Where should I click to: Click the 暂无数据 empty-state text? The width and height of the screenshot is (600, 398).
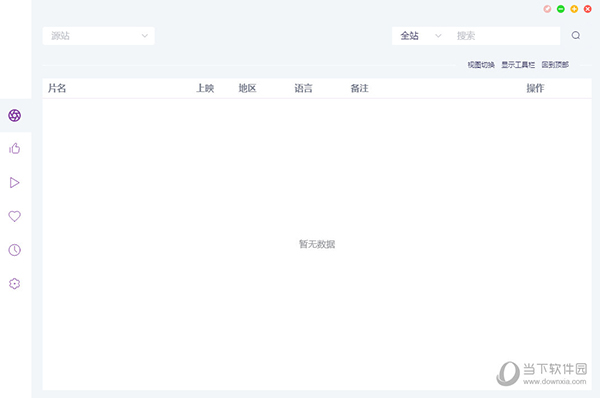pyautogui.click(x=317, y=244)
